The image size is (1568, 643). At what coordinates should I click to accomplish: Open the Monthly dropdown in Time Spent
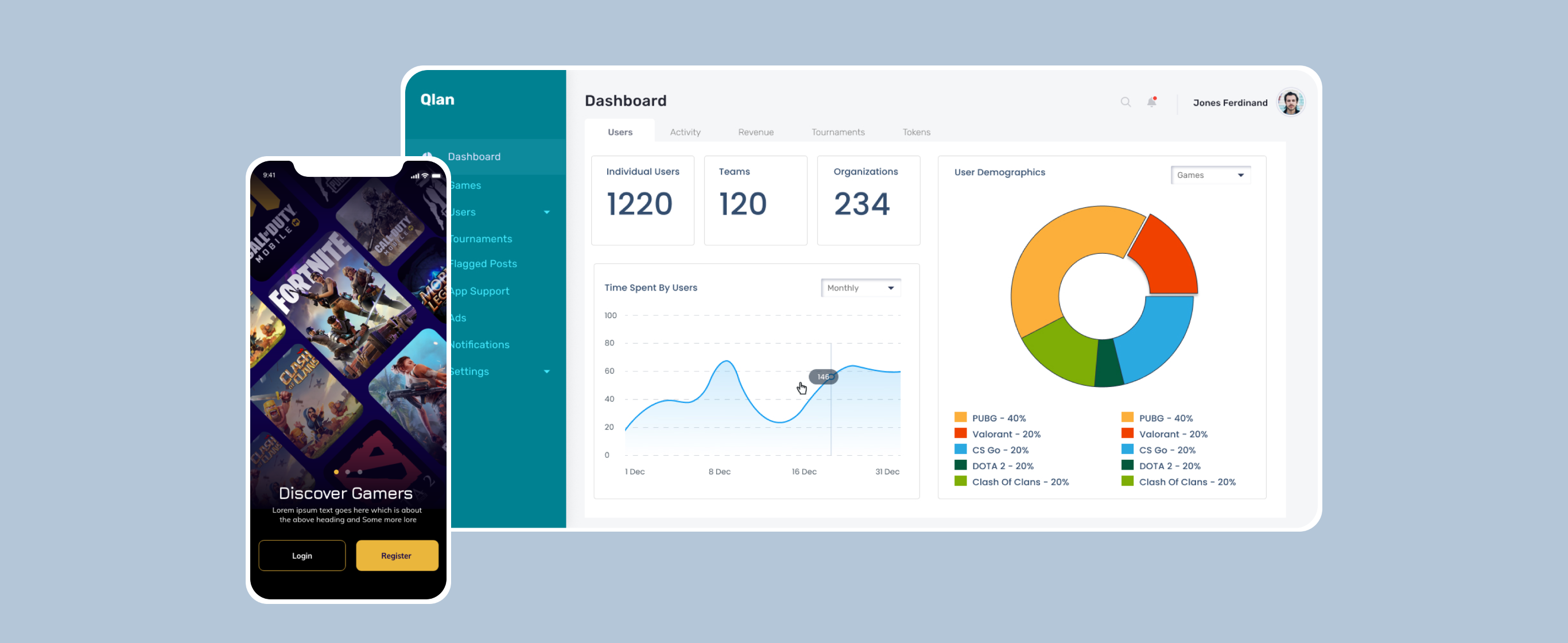coord(860,288)
